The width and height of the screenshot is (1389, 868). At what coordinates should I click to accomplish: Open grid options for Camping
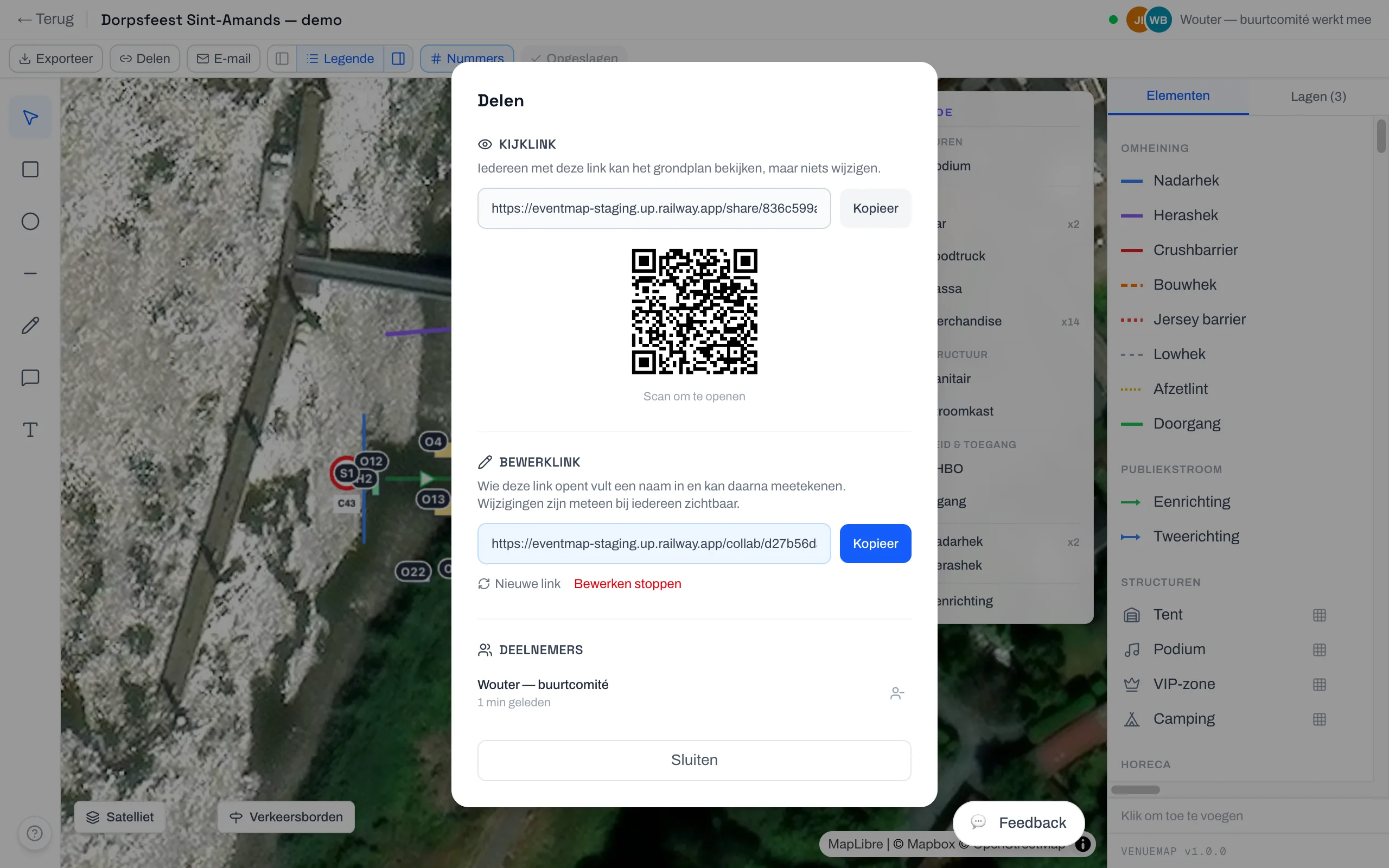click(x=1319, y=719)
